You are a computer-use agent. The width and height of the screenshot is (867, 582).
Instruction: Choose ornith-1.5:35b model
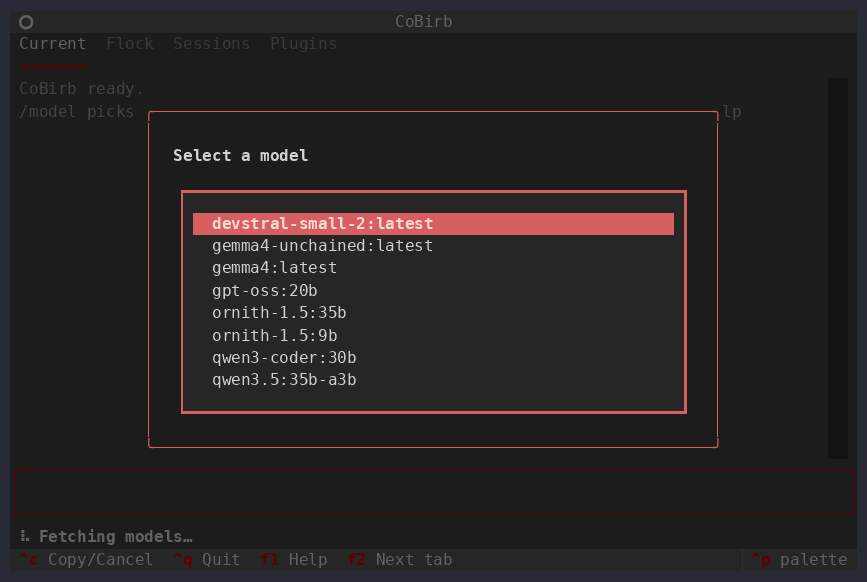(x=433, y=313)
